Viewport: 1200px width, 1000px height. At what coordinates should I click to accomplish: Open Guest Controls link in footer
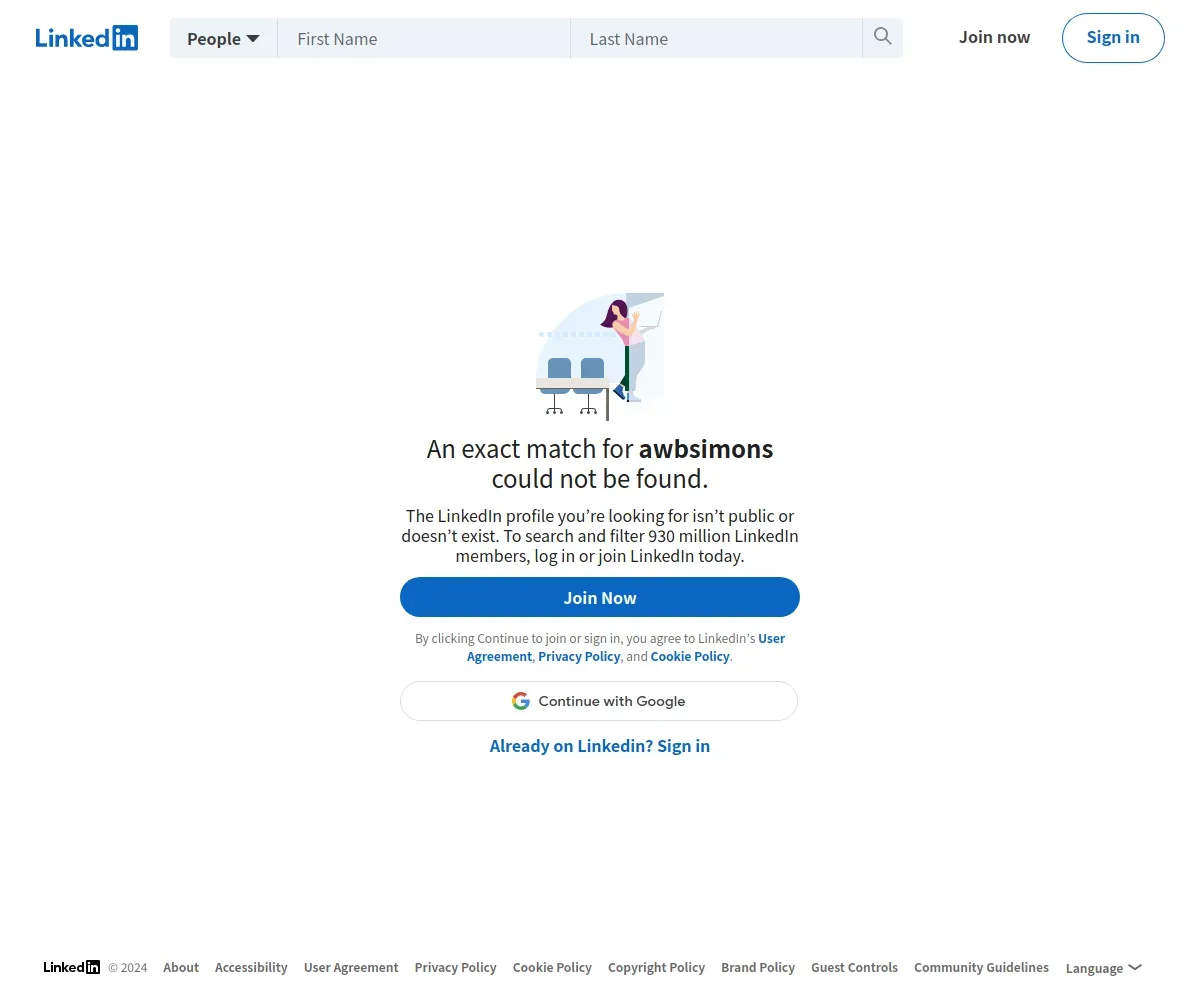(854, 967)
